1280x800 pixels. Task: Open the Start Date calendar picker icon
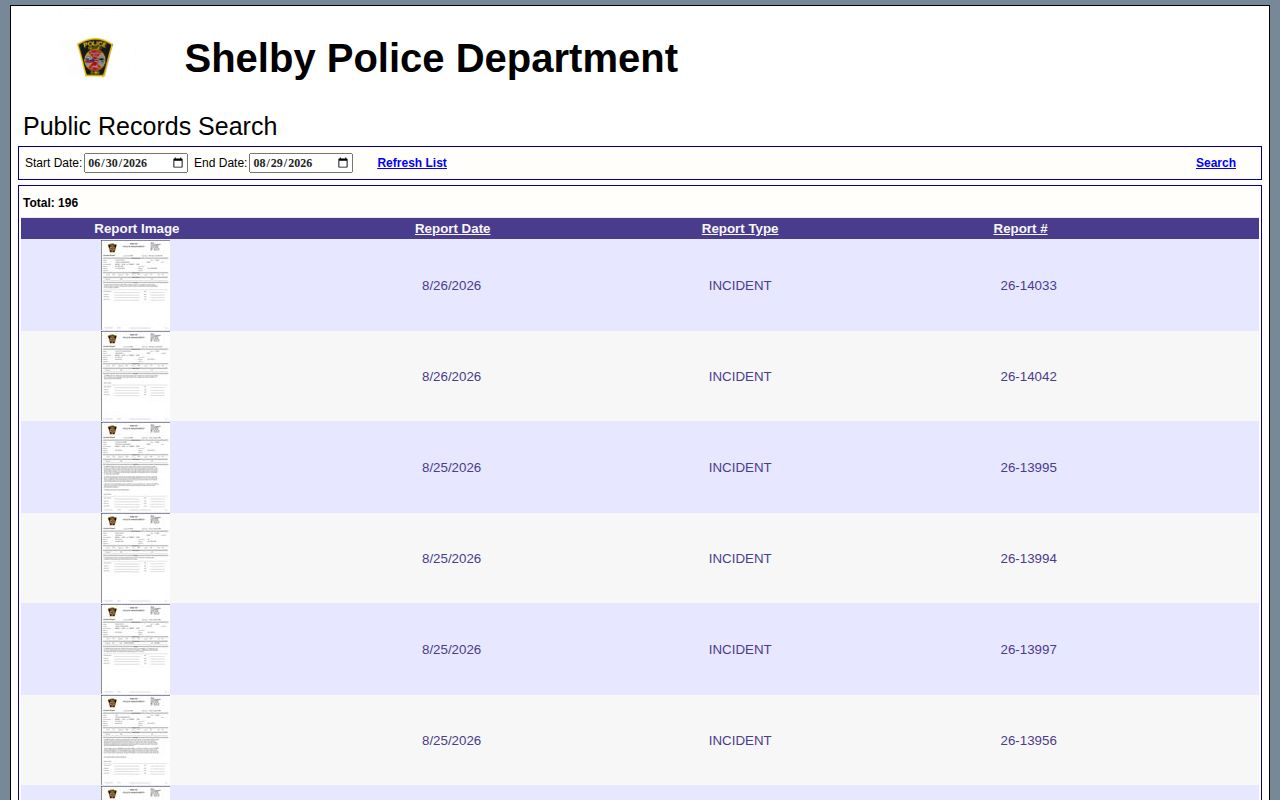(x=178, y=163)
